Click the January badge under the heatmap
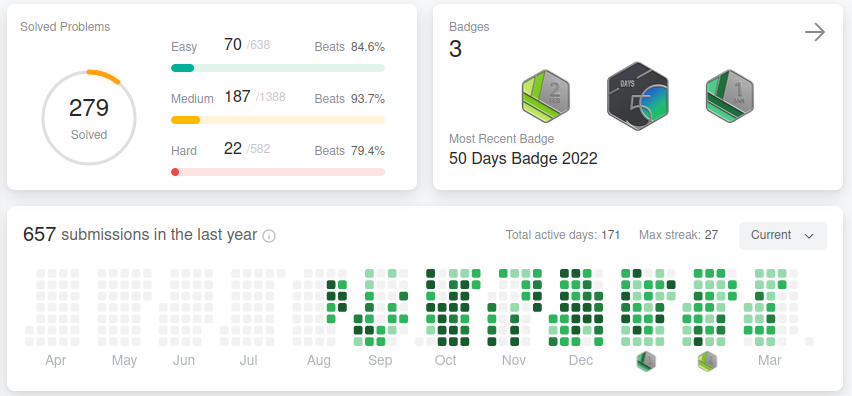The image size is (852, 396). point(646,361)
